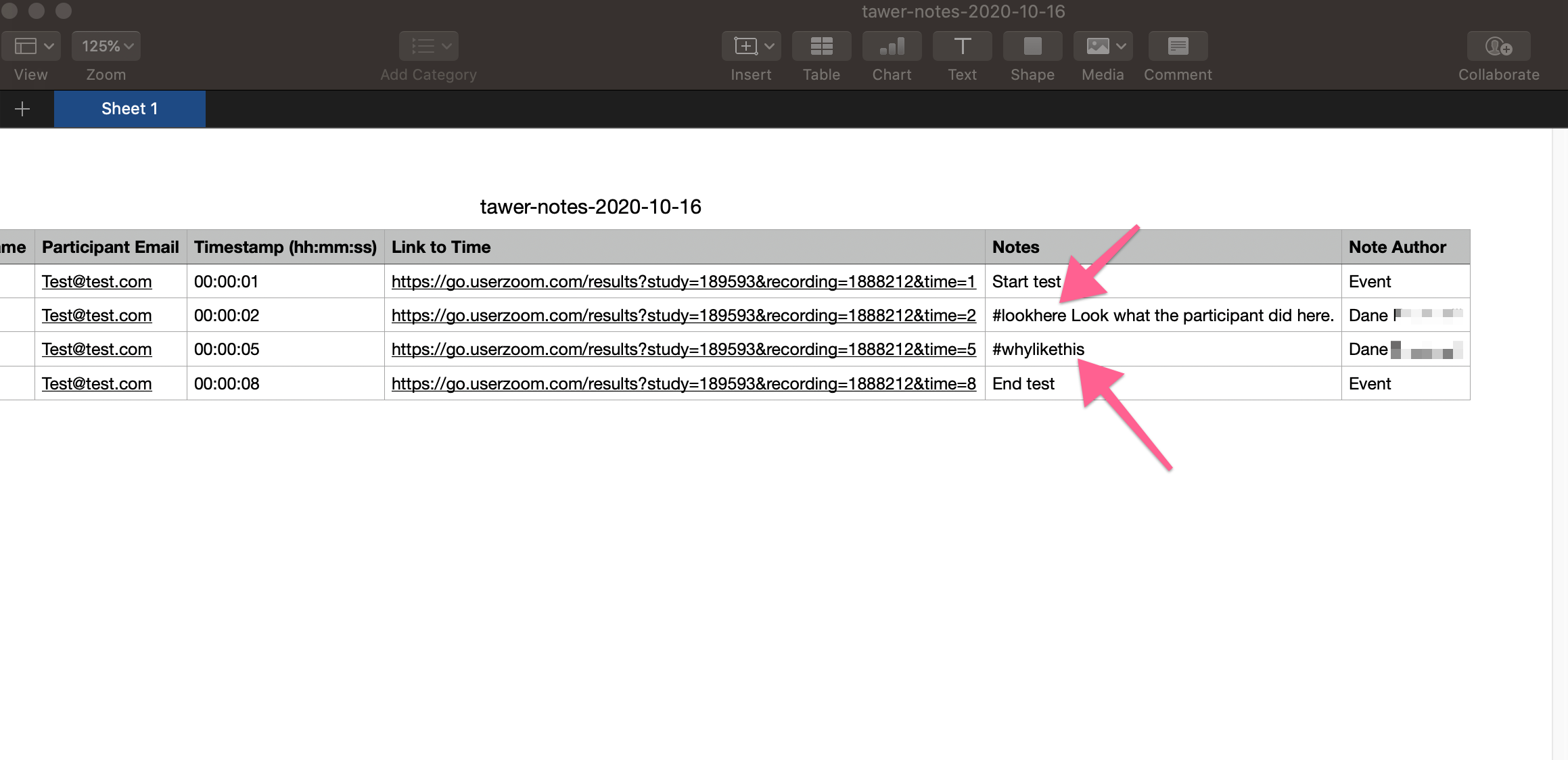Open the userzoom link ending time=5
1568x760 pixels.
point(684,349)
